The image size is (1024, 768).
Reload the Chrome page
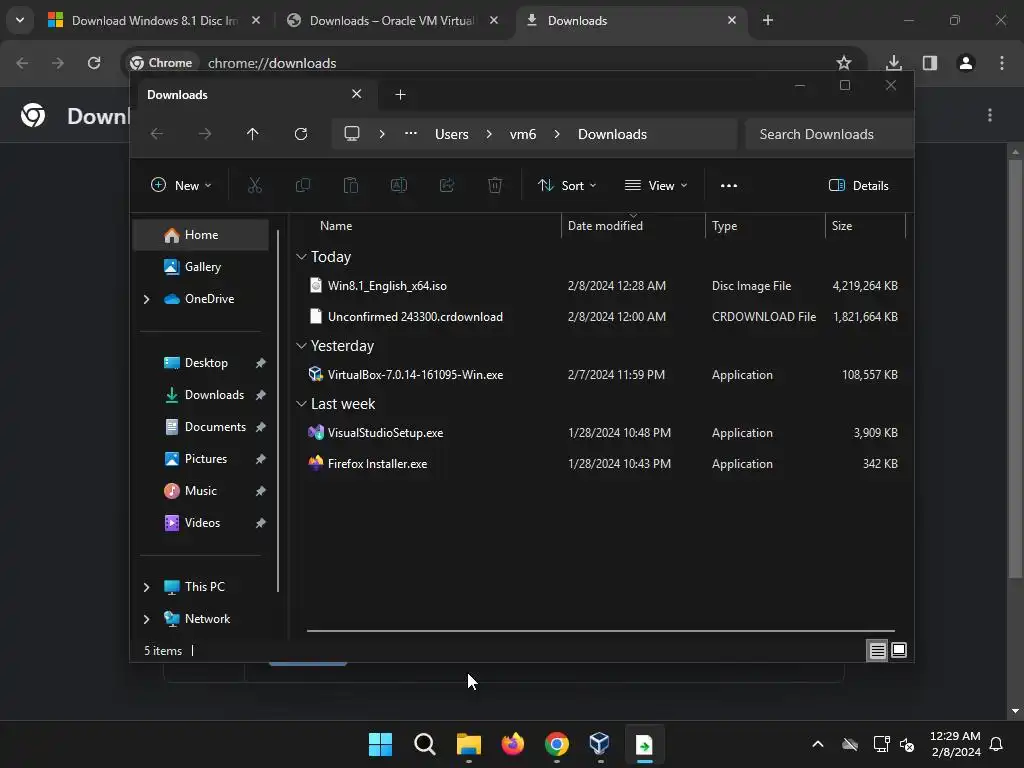tap(94, 63)
